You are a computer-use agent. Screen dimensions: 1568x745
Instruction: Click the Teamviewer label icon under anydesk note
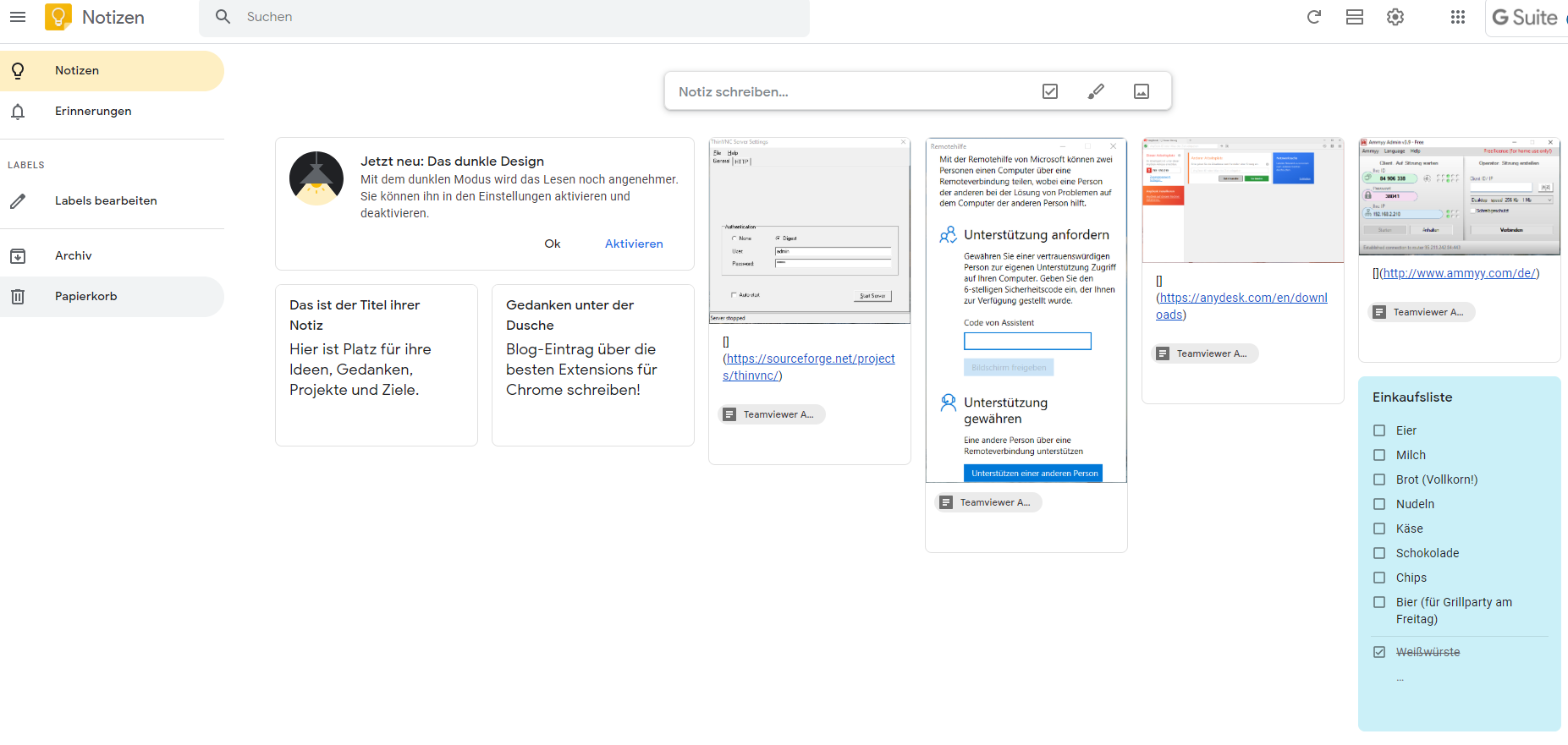tap(1163, 353)
